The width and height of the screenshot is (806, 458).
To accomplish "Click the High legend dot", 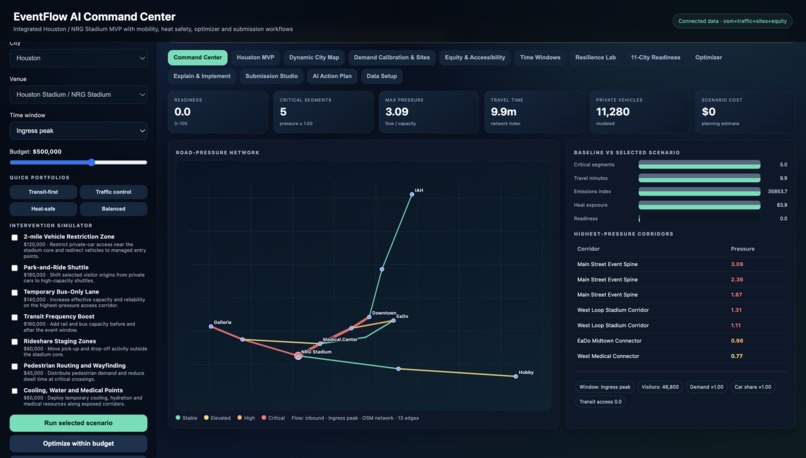I will [x=240, y=418].
